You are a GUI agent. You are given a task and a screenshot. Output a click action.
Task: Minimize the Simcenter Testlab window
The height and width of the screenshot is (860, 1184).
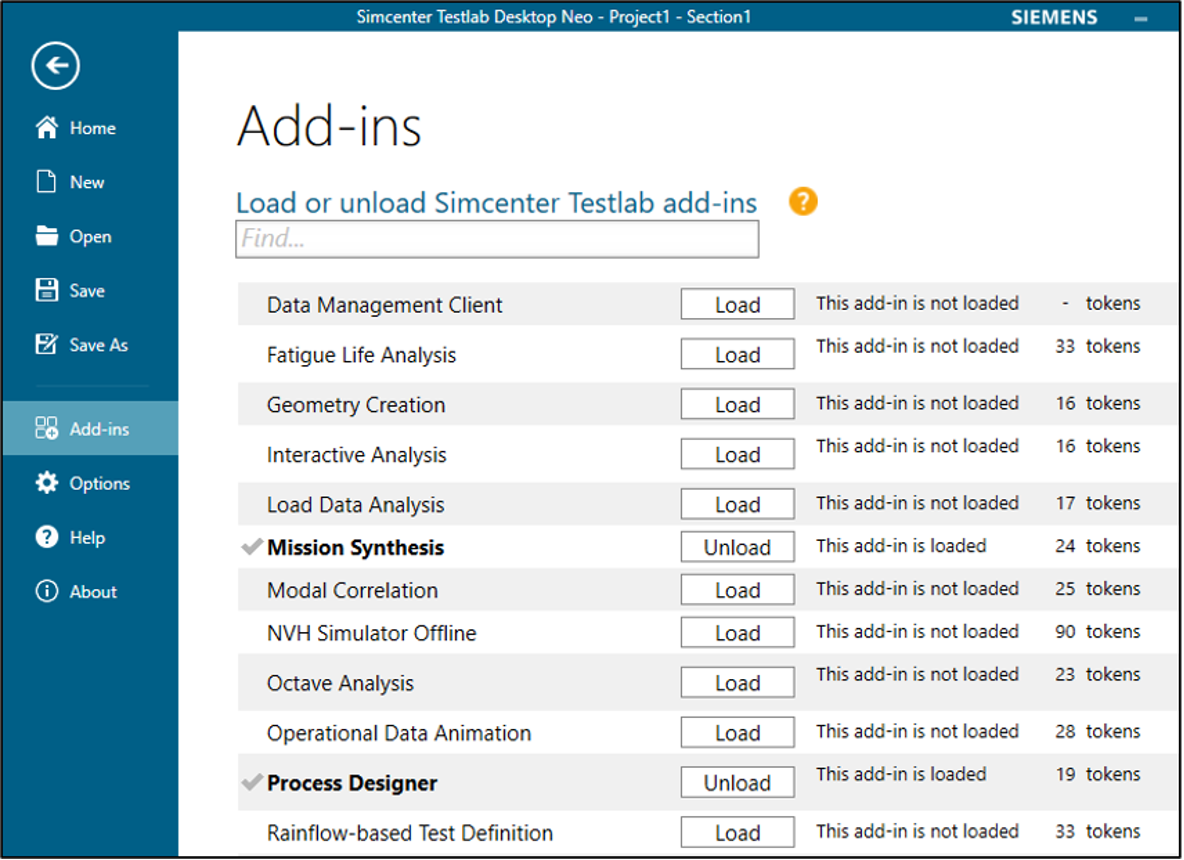click(x=1140, y=18)
